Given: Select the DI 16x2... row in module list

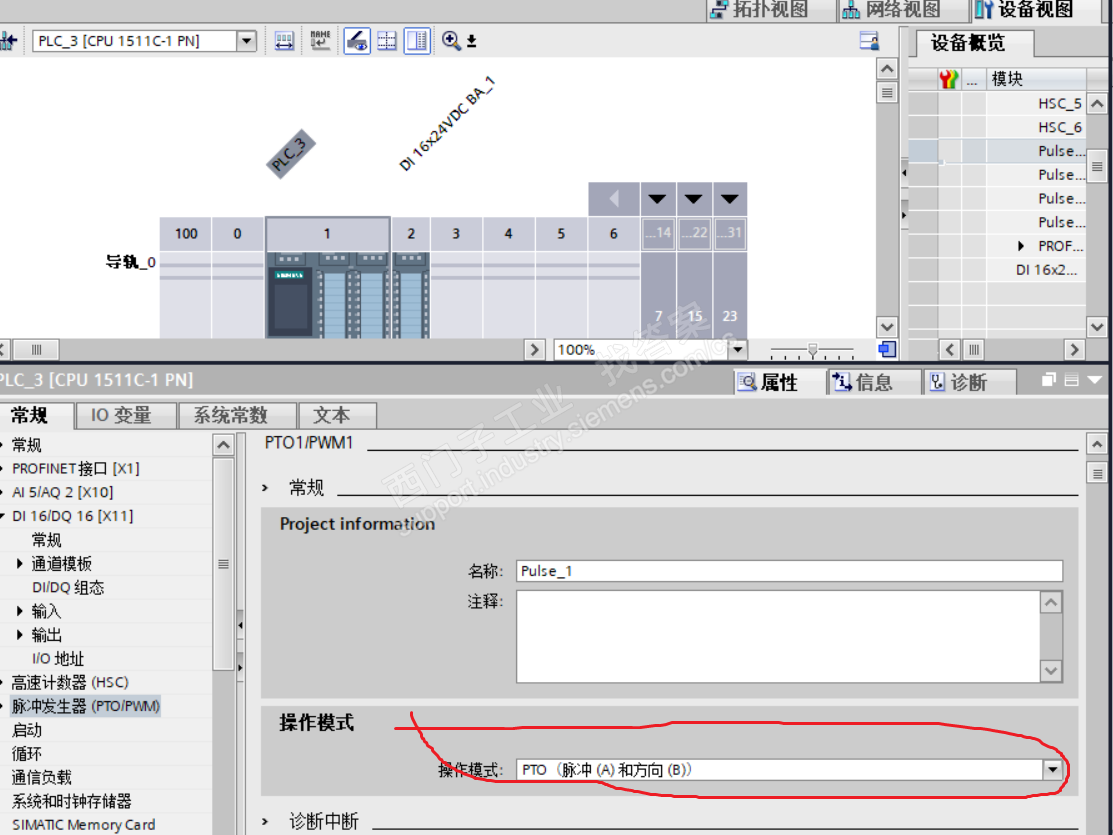Looking at the screenshot, I should [997, 270].
